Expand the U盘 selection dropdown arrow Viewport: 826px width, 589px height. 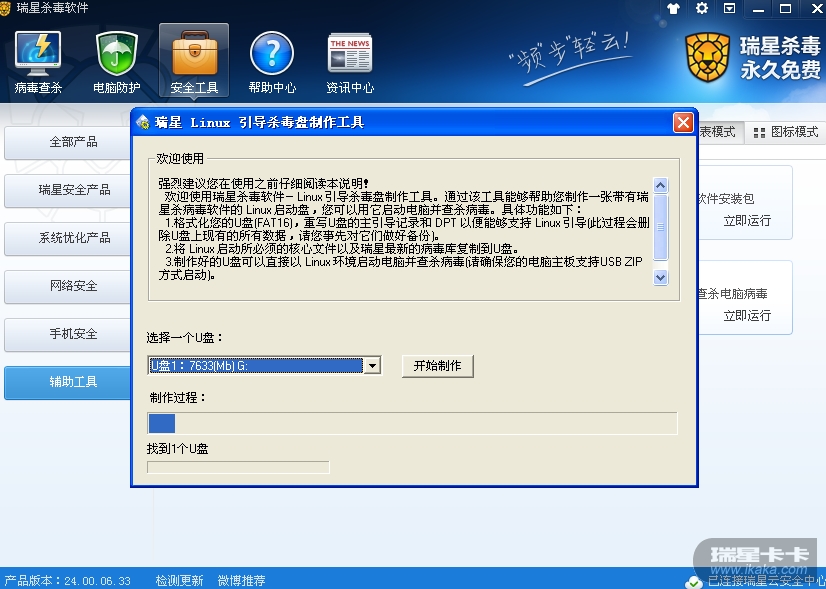pyautogui.click(x=372, y=366)
